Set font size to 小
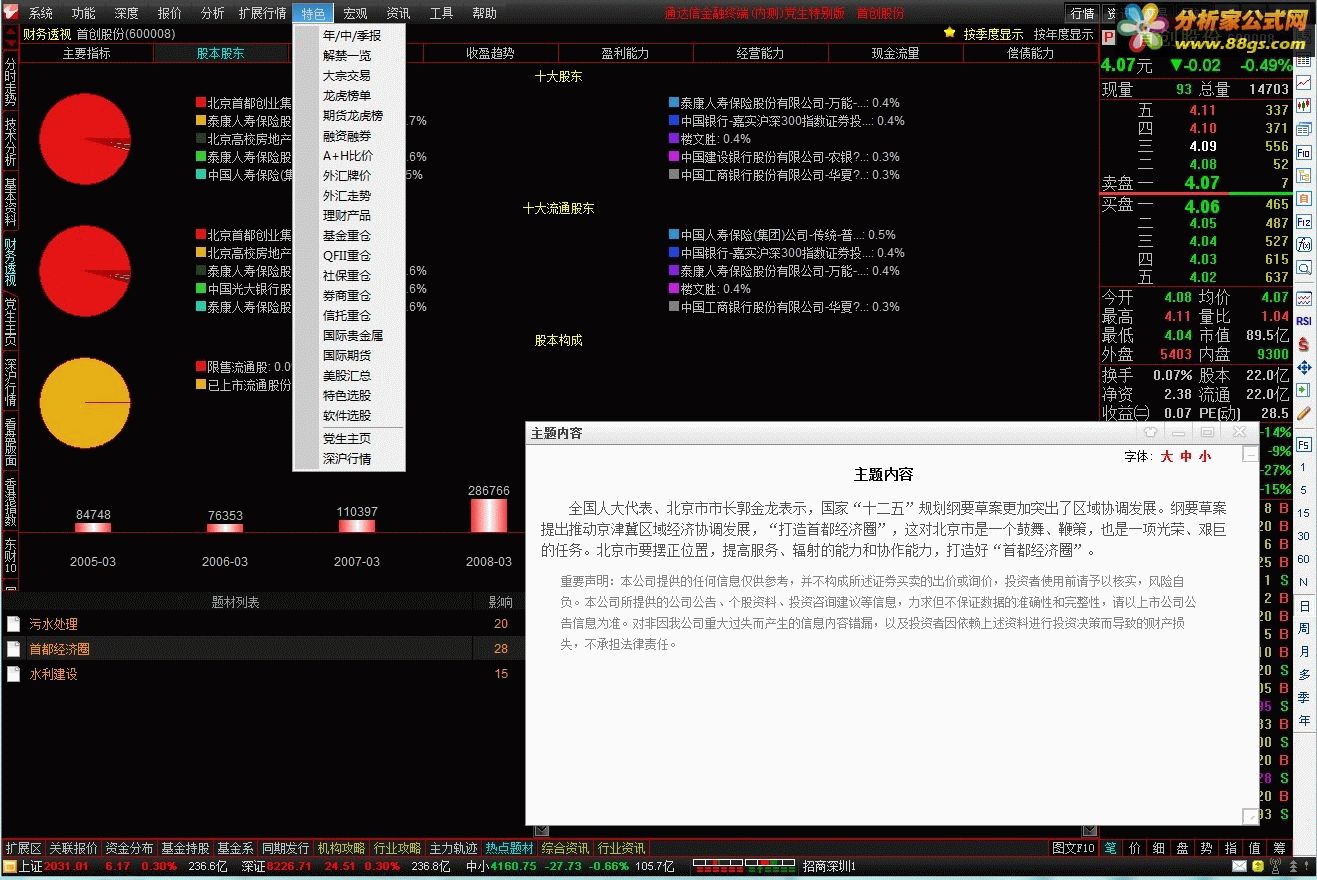The height and width of the screenshot is (880, 1317). [1205, 456]
